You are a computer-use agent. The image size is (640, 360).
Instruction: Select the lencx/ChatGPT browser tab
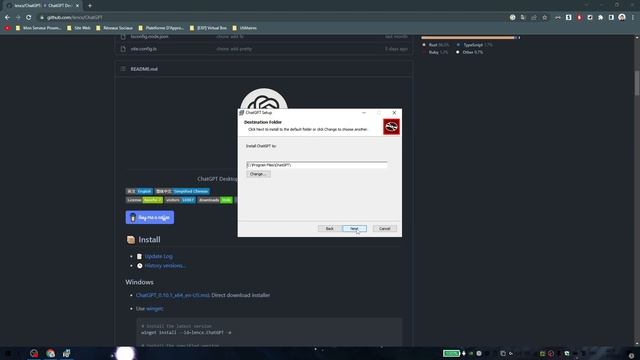click(41, 6)
